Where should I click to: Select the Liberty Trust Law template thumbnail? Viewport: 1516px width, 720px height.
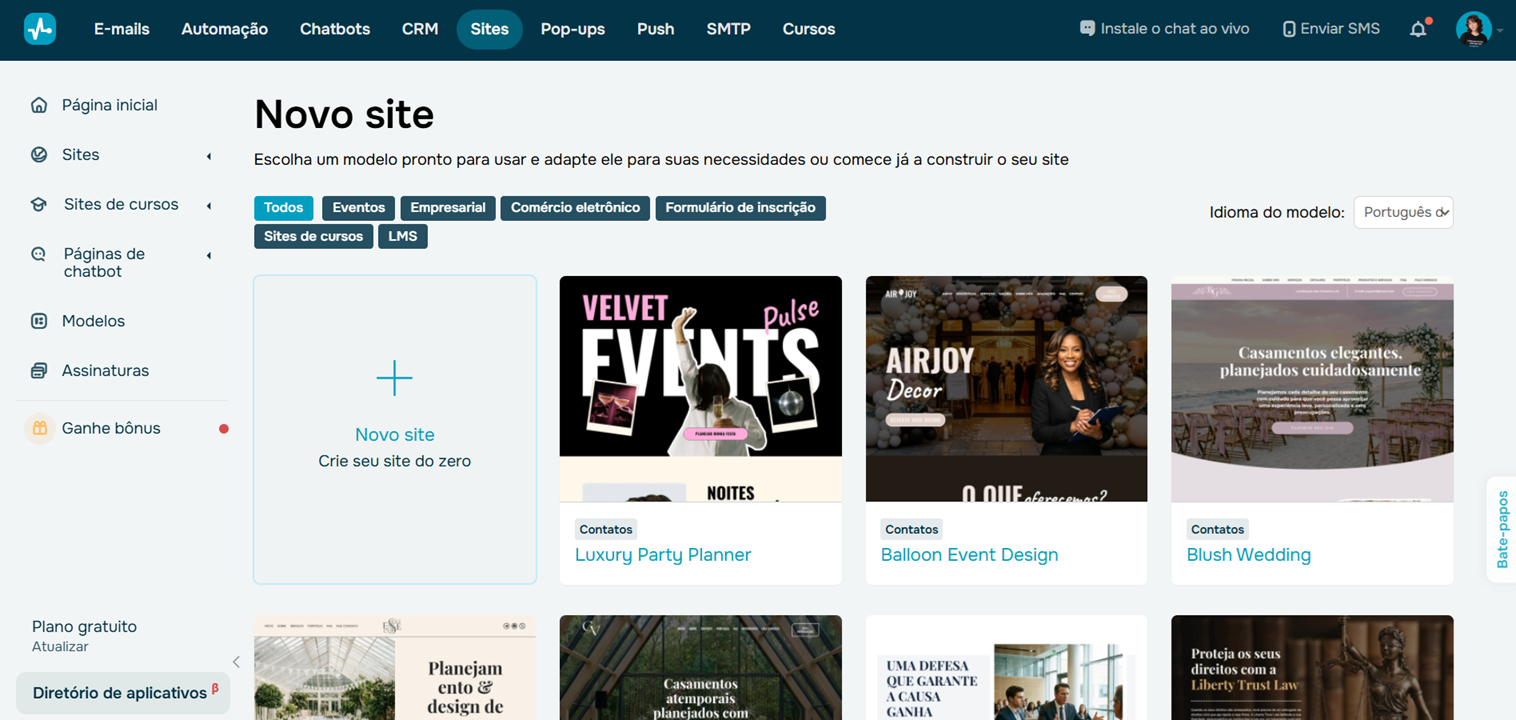click(1312, 667)
